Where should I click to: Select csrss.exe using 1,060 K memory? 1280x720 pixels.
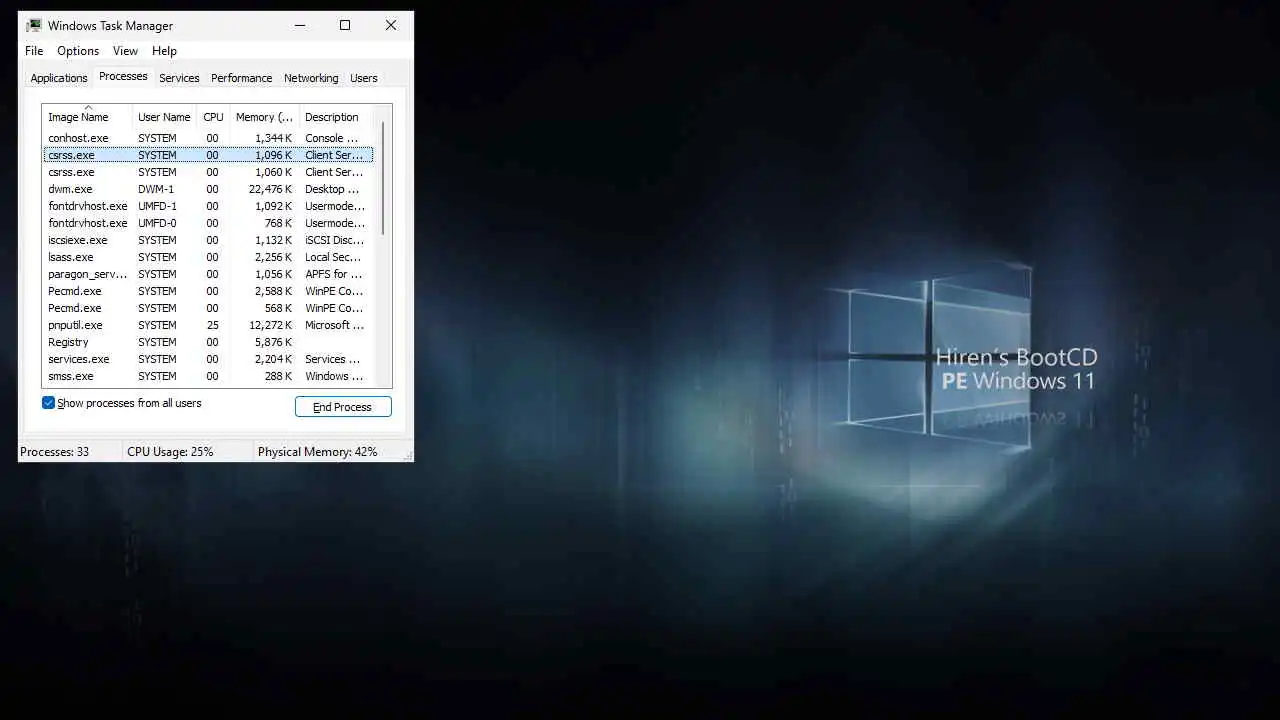[208, 172]
